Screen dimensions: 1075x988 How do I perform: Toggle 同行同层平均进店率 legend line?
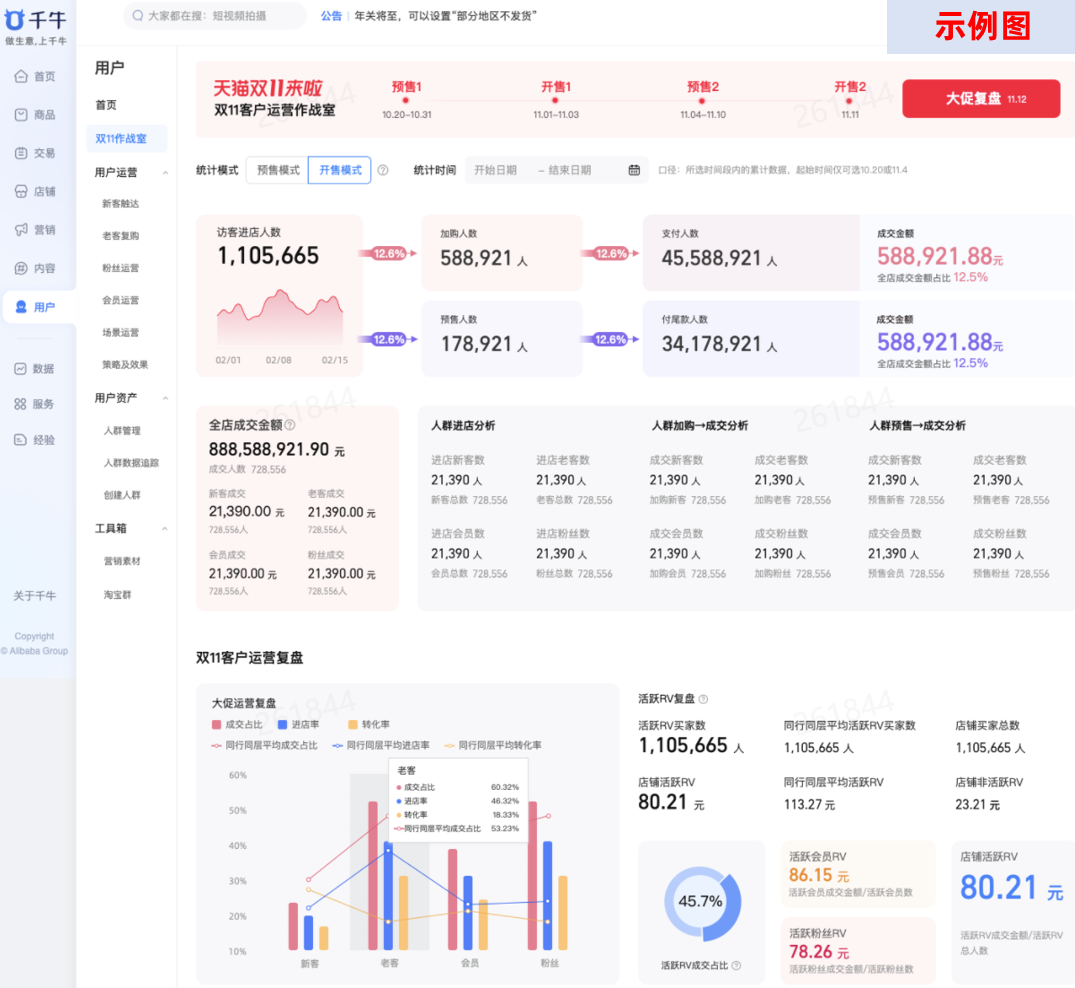381,745
